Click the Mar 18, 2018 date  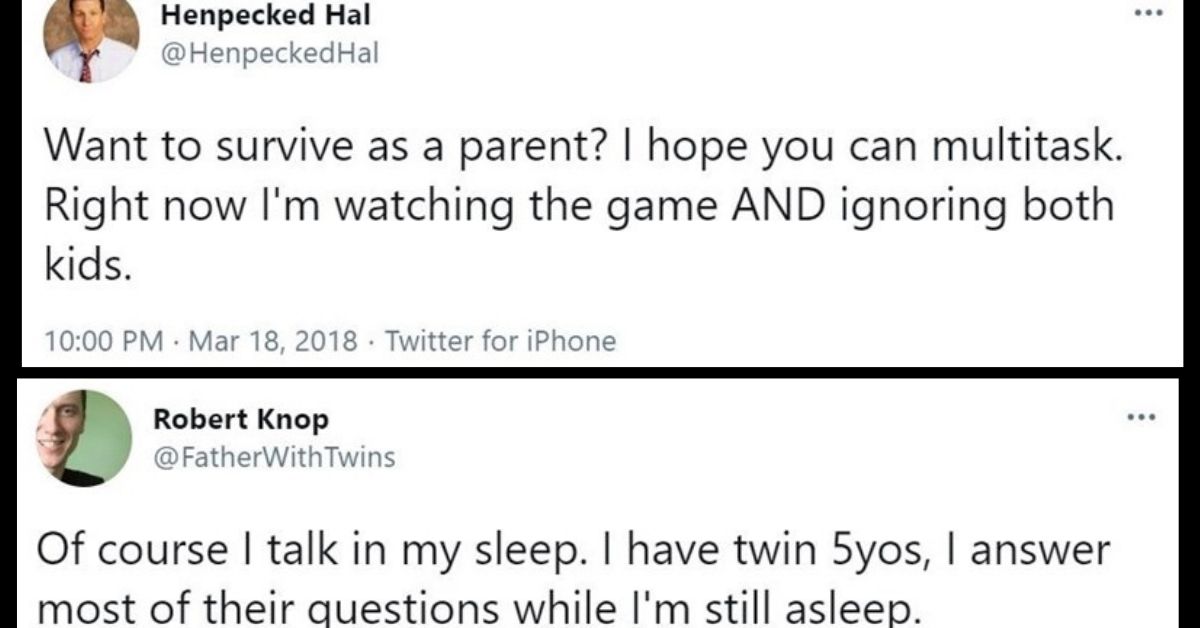pyautogui.click(x=273, y=342)
